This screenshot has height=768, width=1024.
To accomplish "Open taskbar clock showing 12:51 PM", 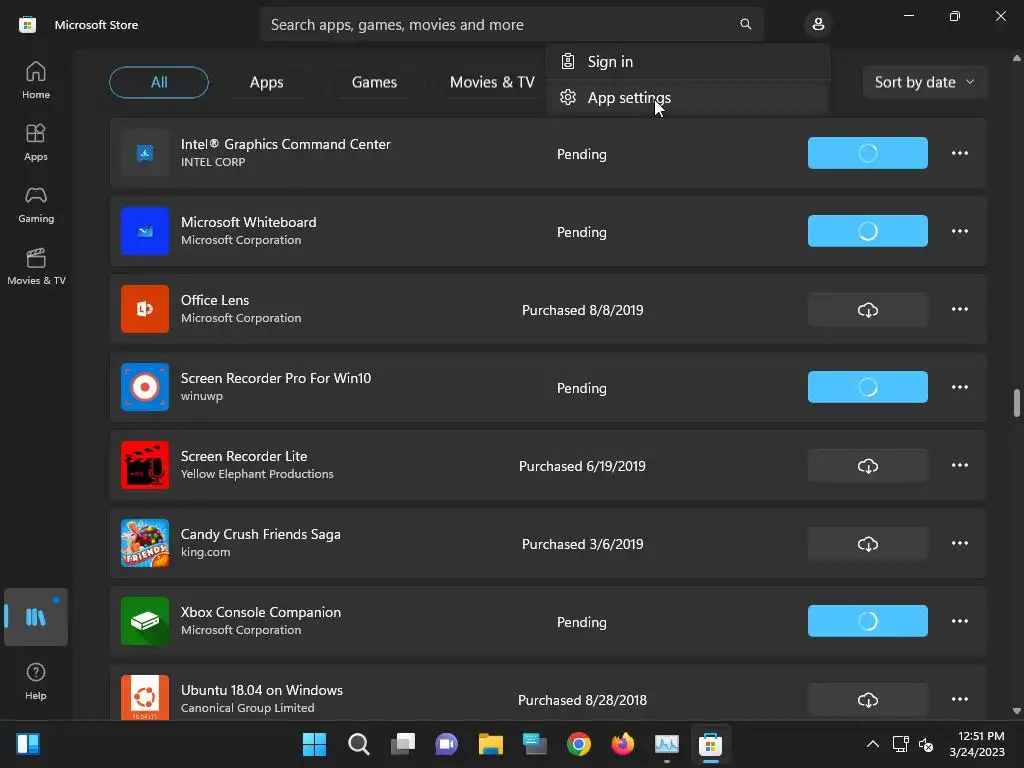I will (977, 744).
